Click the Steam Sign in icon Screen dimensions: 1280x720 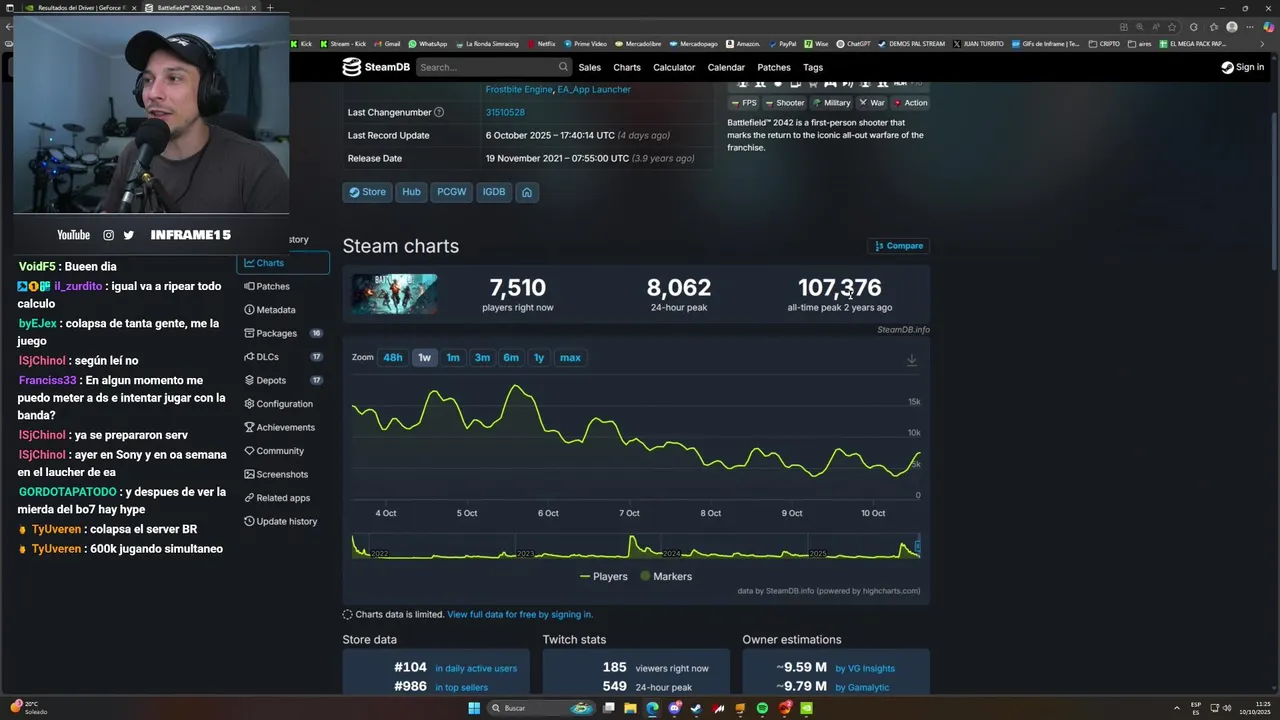(1227, 67)
